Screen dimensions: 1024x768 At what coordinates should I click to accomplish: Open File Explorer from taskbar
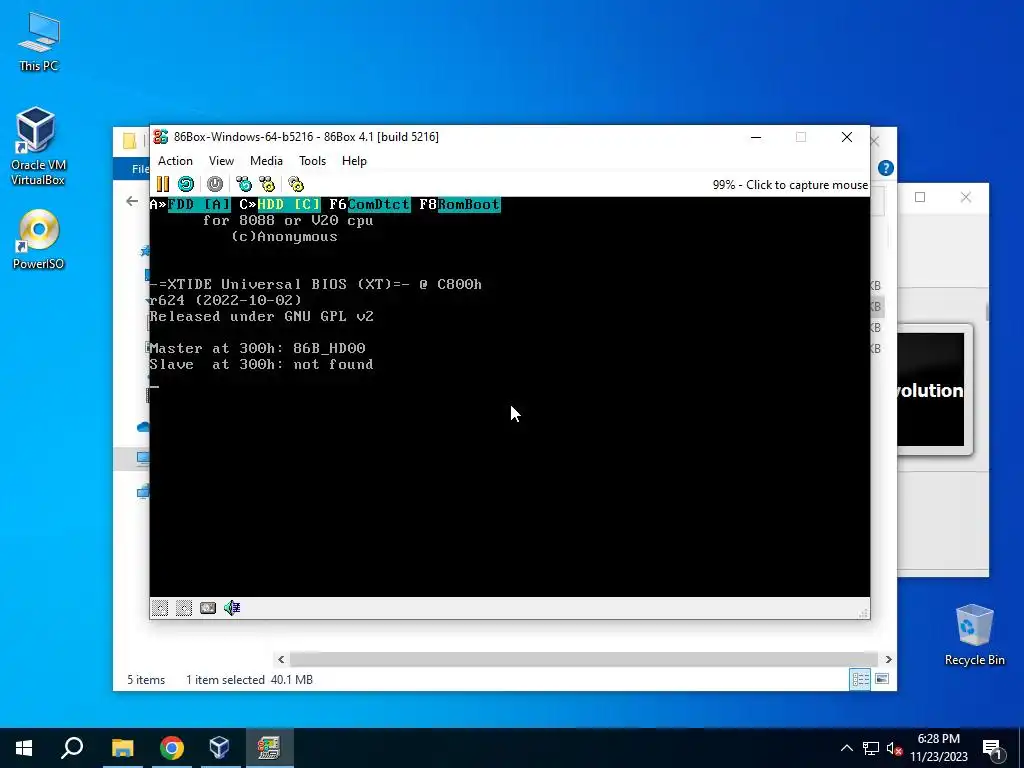click(122, 748)
